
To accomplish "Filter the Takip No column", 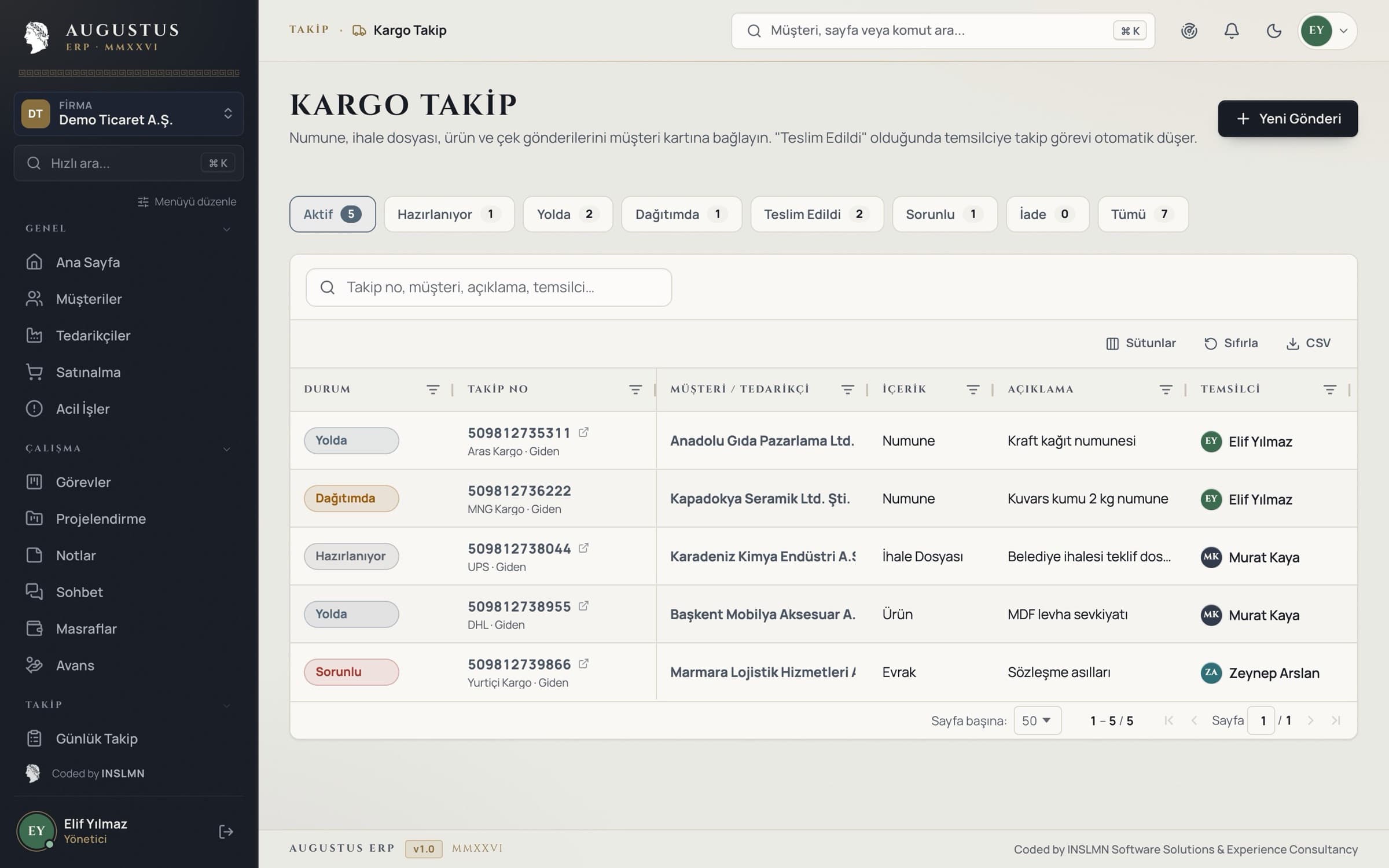I will pos(635,389).
